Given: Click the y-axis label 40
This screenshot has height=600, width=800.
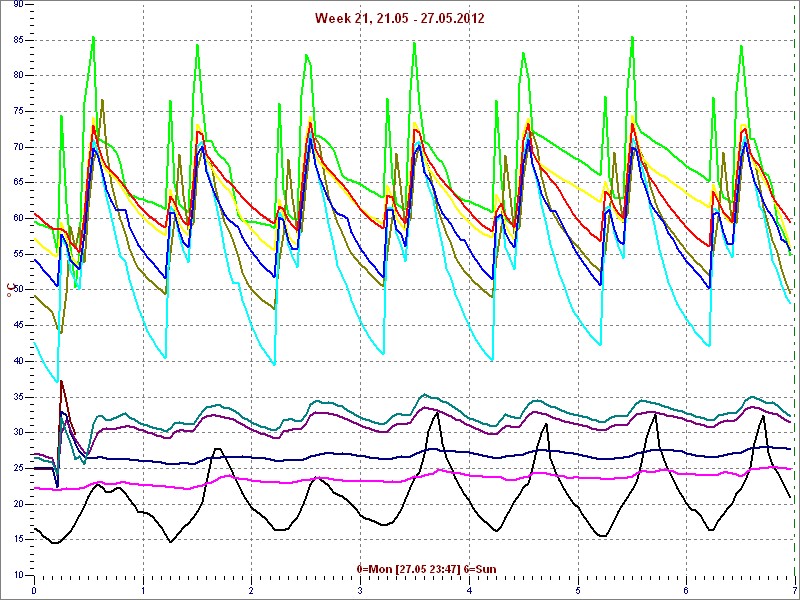Looking at the screenshot, I should coord(17,361).
